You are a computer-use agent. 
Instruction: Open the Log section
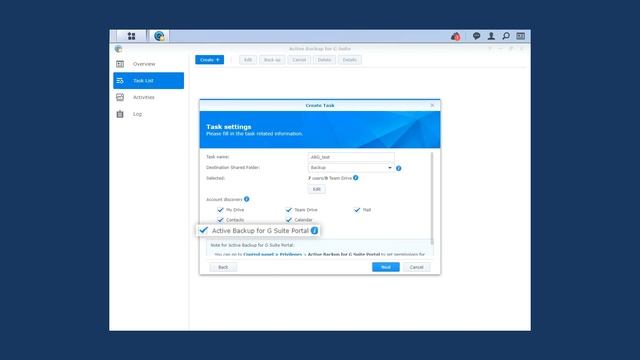[149, 114]
